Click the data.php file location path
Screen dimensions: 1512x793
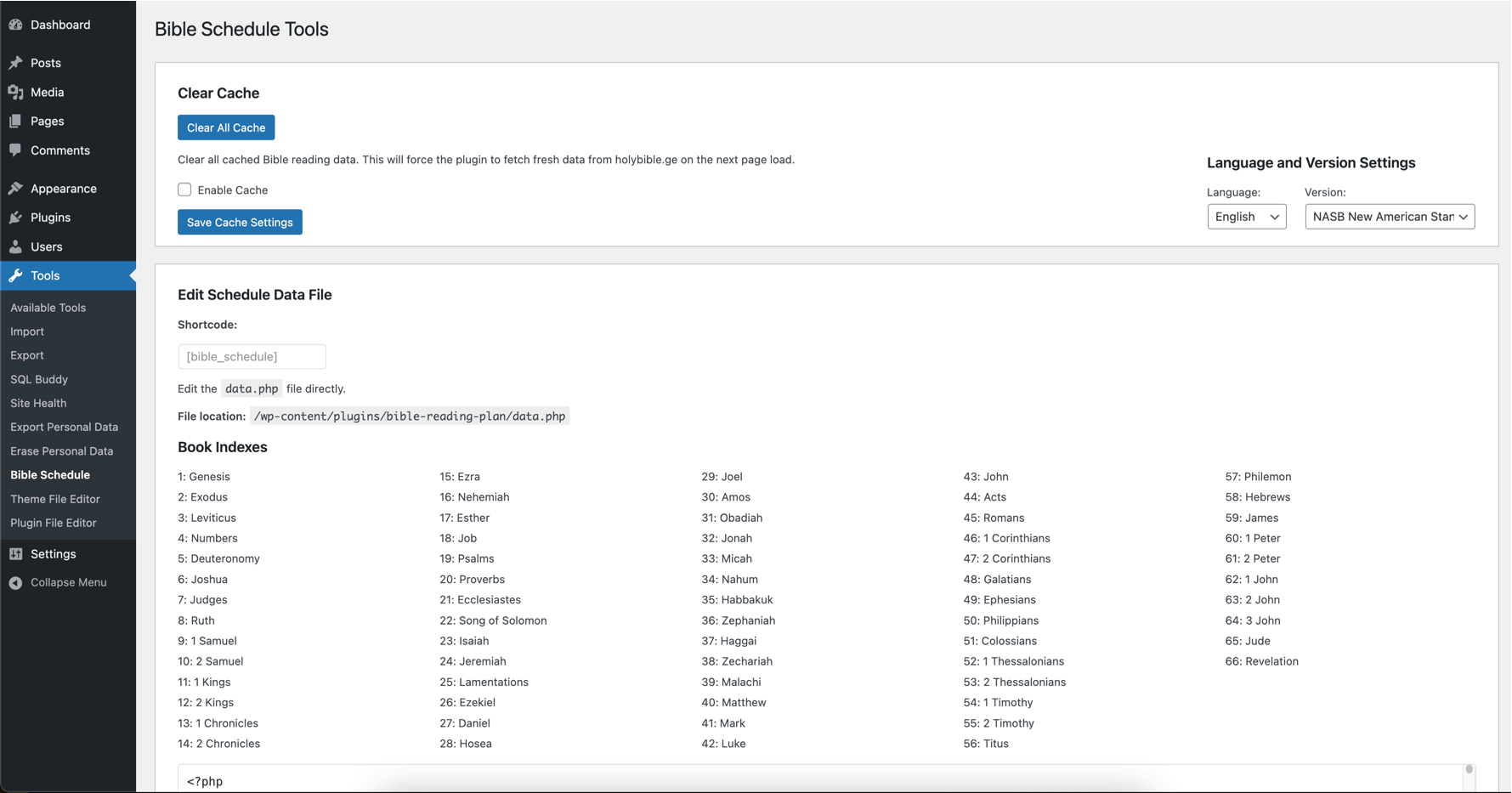(x=410, y=416)
